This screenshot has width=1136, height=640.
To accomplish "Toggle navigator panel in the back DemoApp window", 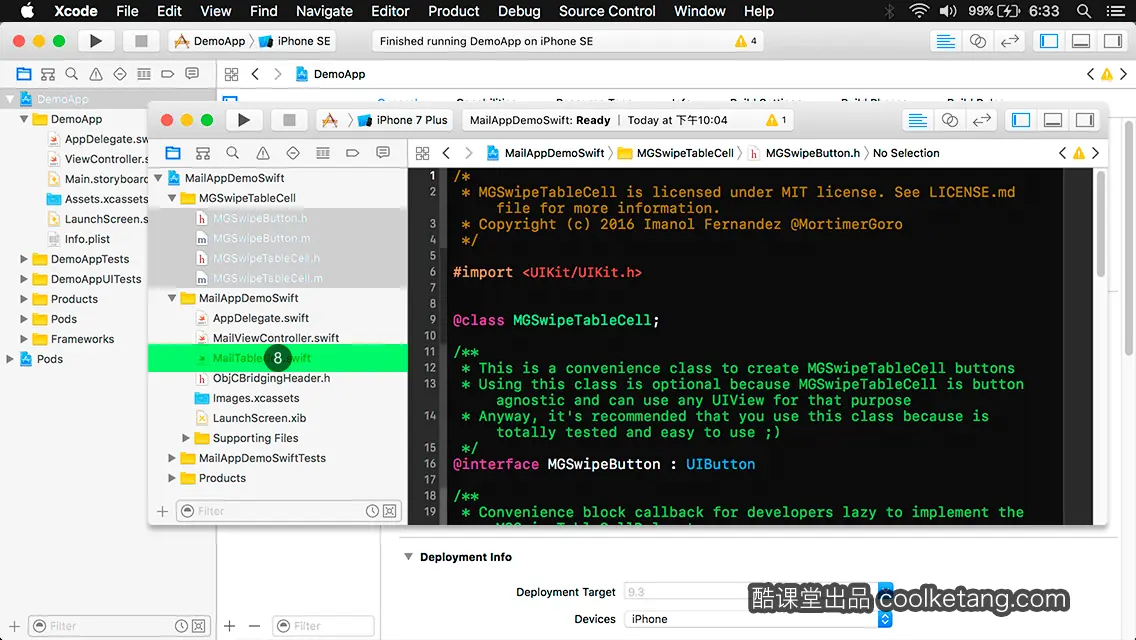I will point(1049,41).
